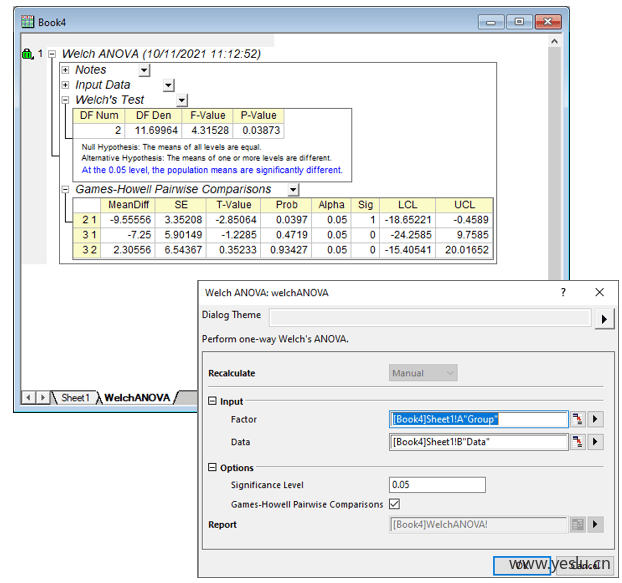Open the Input Data dropdown arrow

tap(169, 85)
